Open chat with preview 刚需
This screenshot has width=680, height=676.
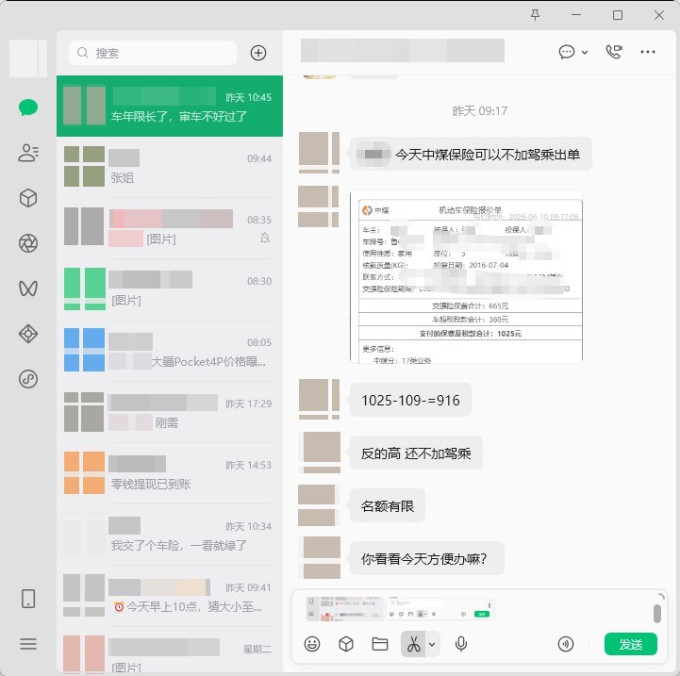click(x=170, y=412)
